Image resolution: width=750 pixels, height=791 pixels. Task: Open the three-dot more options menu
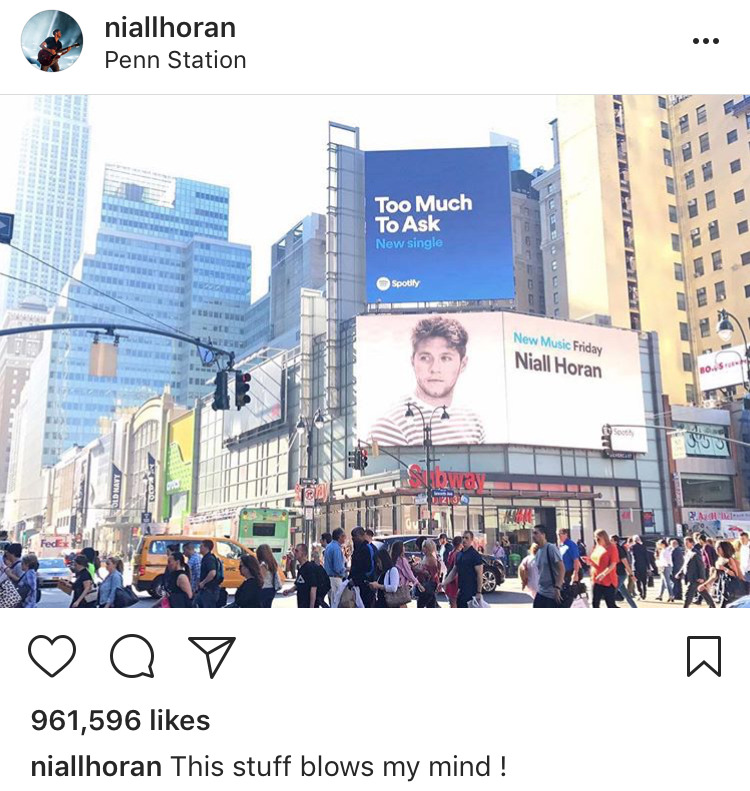pyautogui.click(x=706, y=41)
